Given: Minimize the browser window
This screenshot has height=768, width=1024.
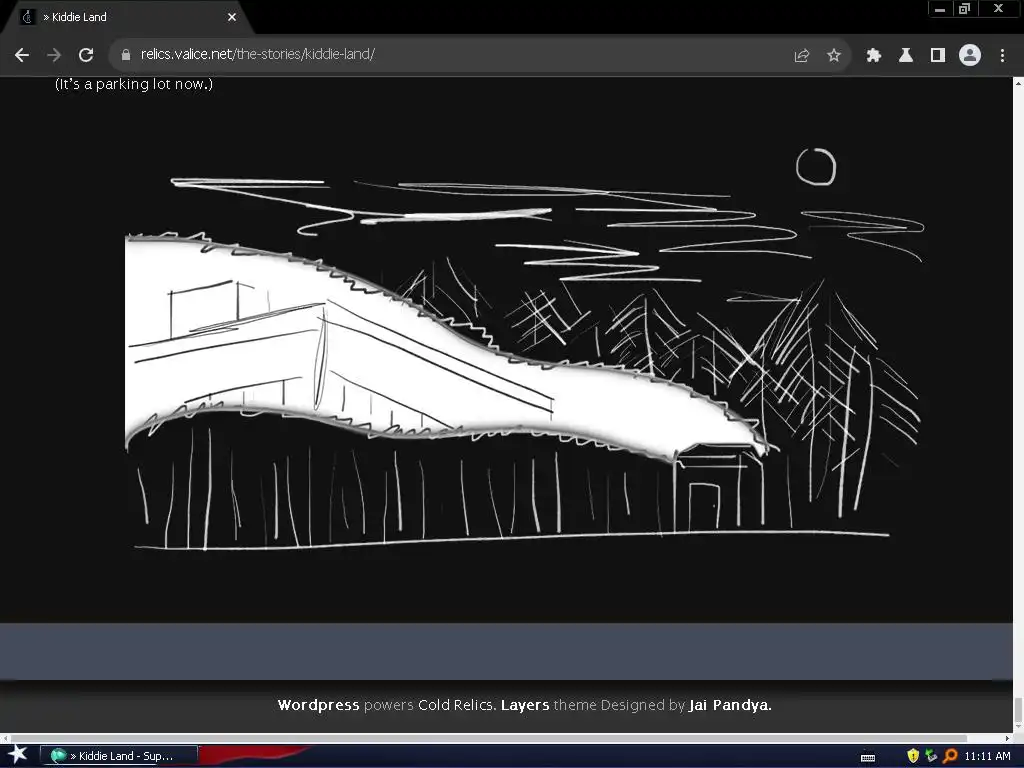Looking at the screenshot, I should (940, 9).
